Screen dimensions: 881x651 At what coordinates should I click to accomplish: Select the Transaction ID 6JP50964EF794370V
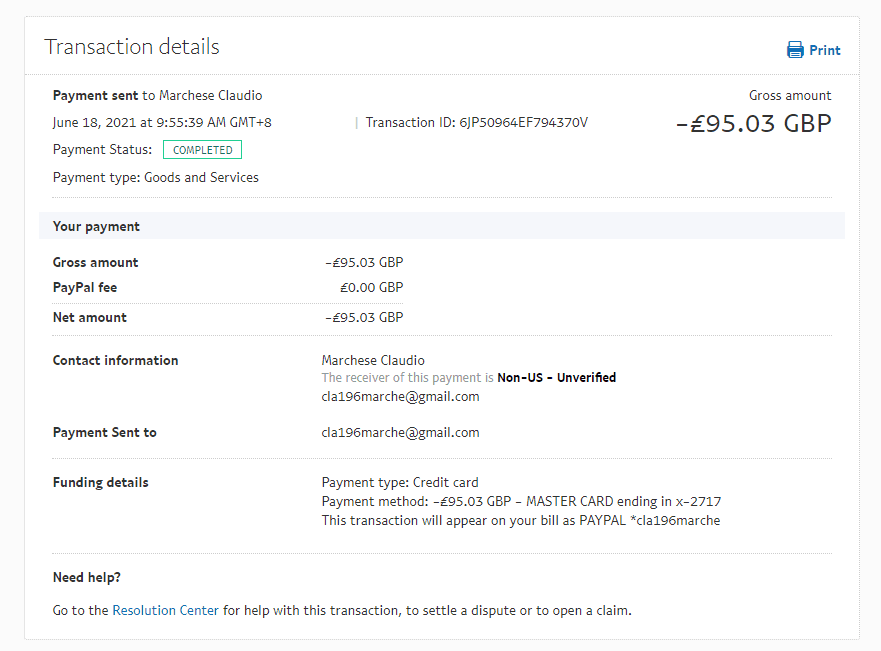524,123
